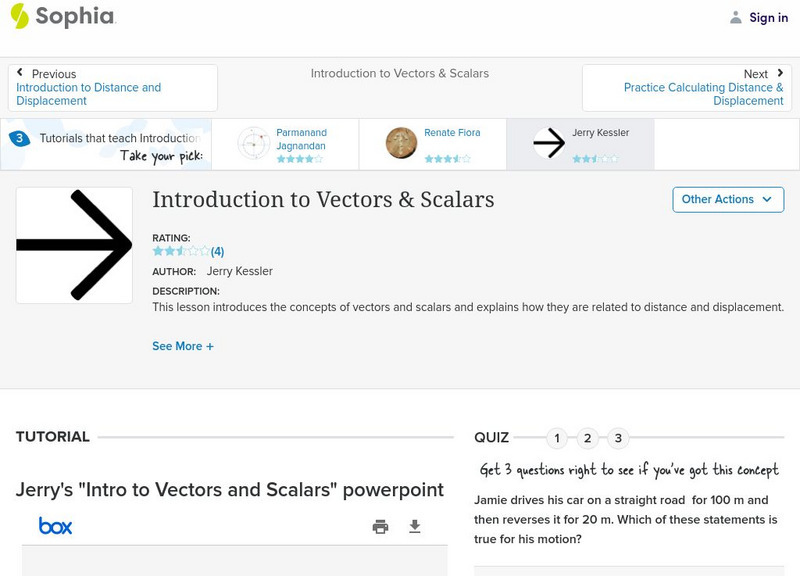Open Practice Calculating Distance & Displacement link
This screenshot has height=576, width=800.
click(703, 94)
